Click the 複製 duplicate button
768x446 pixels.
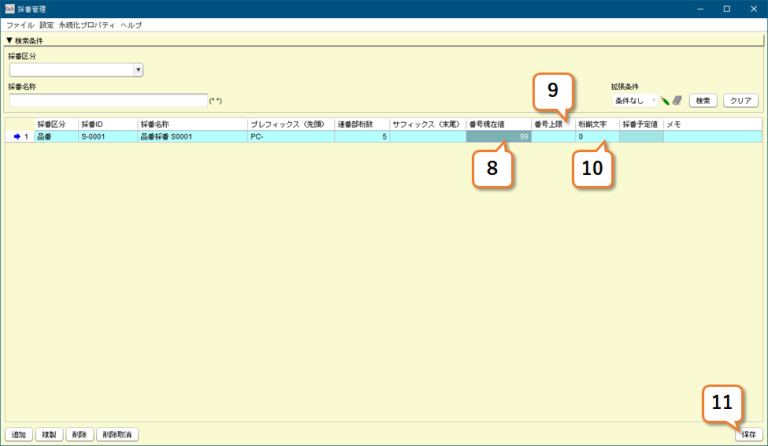[48, 435]
